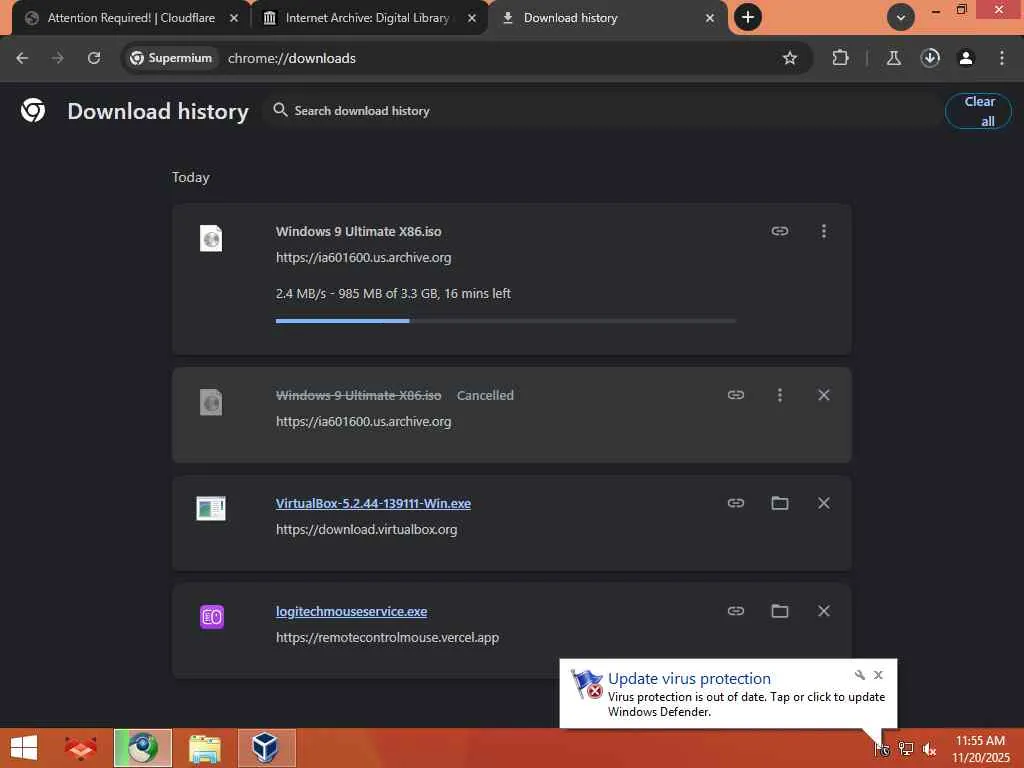Image resolution: width=1024 pixels, height=768 pixels.
Task: Click the Action Center flag tray icon
Action: (x=882, y=749)
